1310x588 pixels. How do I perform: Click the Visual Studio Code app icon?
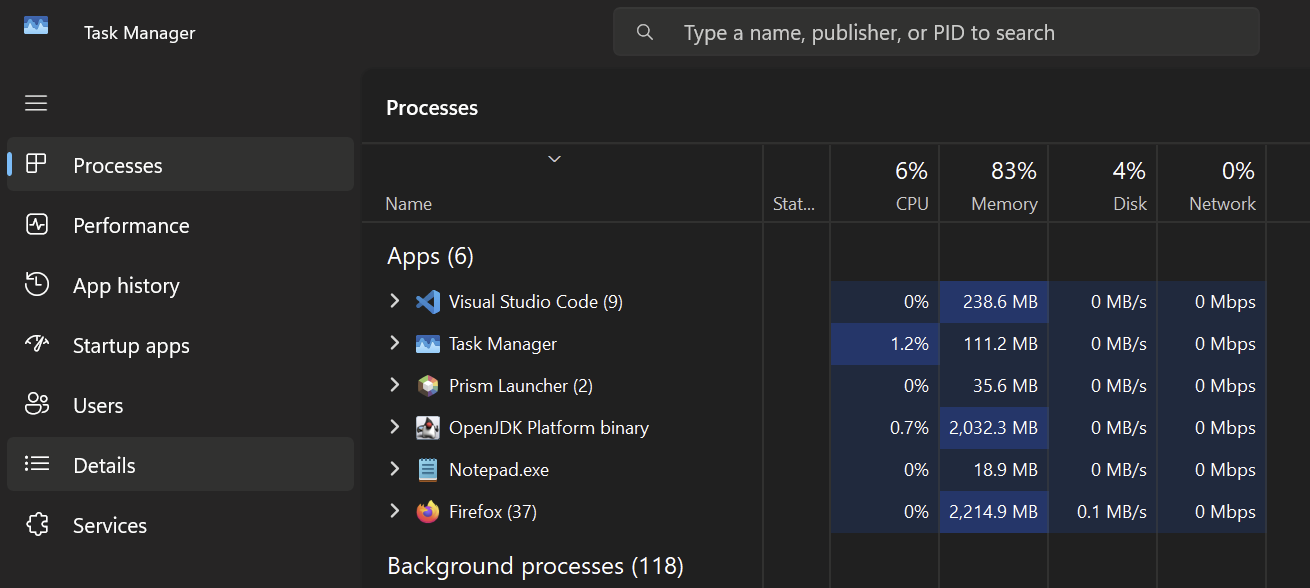tap(428, 302)
